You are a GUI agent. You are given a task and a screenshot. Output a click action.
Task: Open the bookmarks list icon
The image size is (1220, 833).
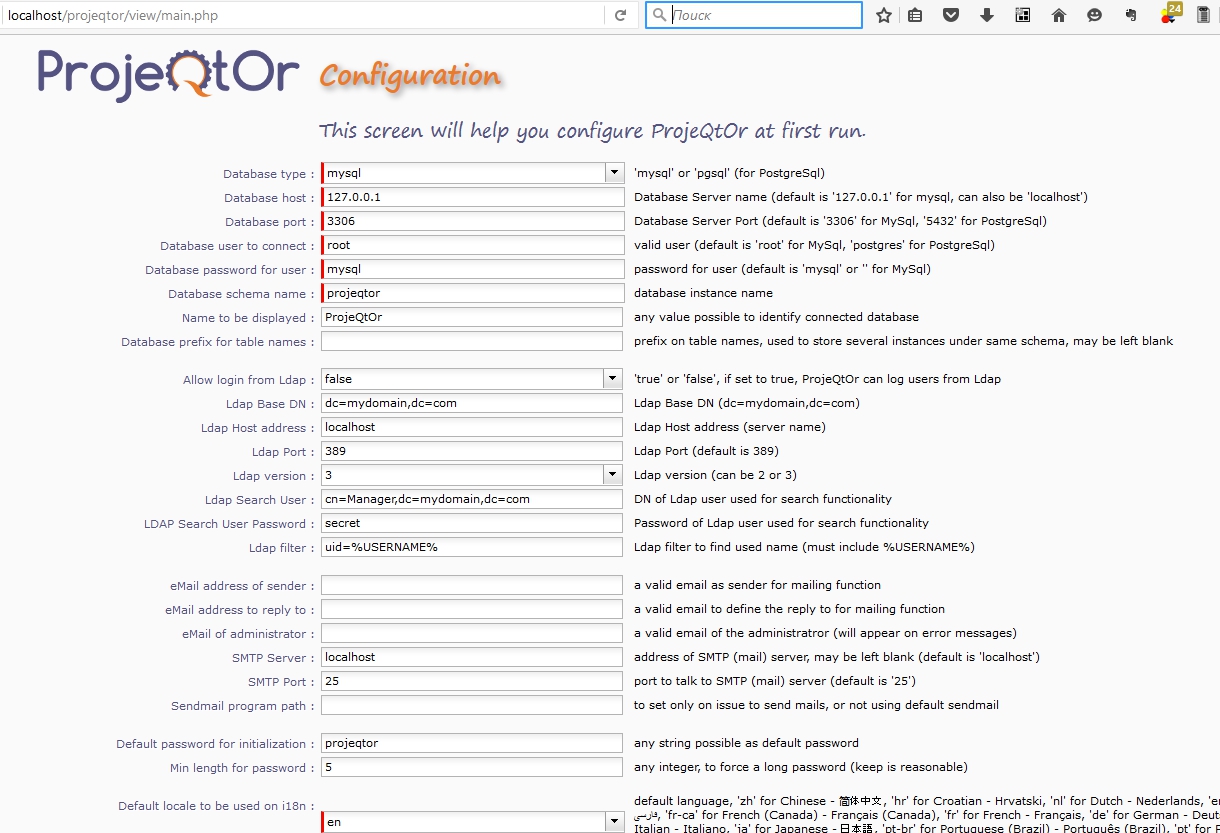[x=915, y=15]
